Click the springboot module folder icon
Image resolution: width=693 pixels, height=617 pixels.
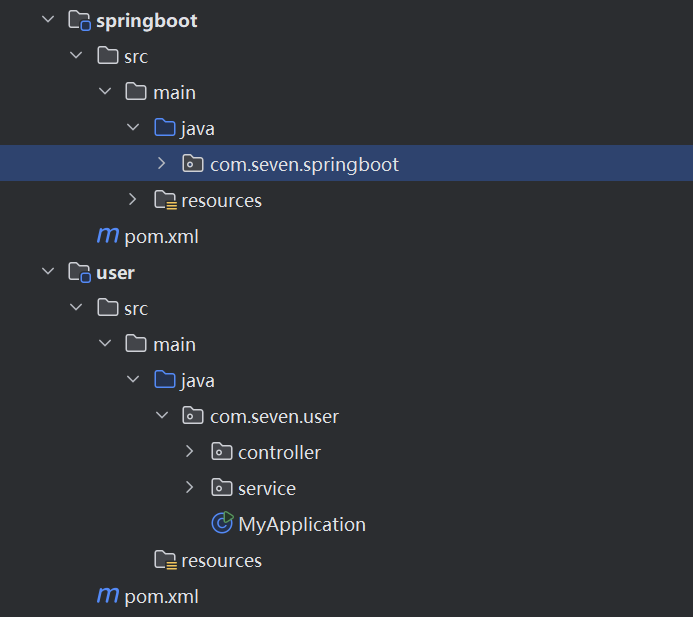pyautogui.click(x=79, y=21)
